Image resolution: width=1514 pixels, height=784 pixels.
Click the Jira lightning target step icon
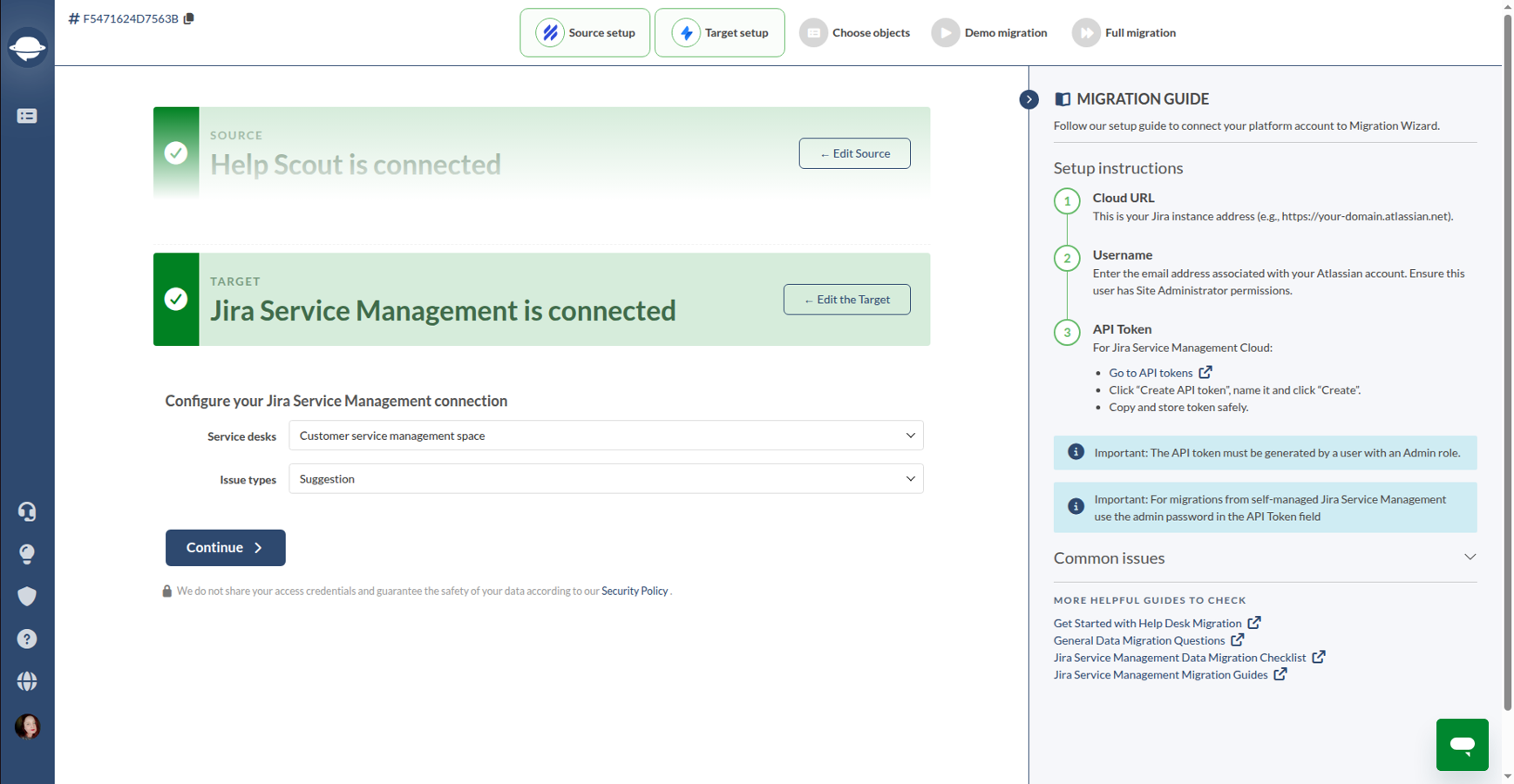[686, 33]
